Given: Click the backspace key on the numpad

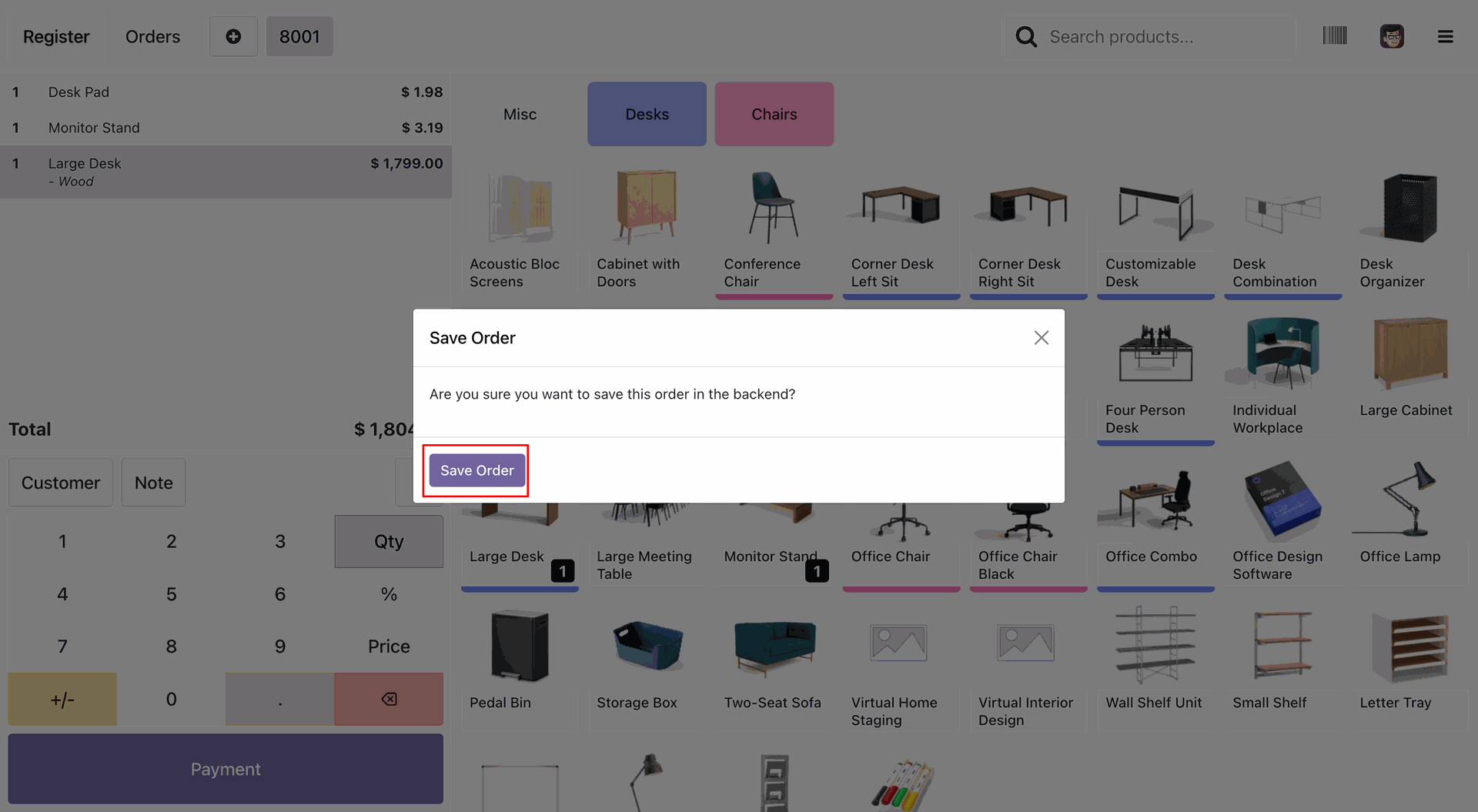Looking at the screenshot, I should coord(389,699).
